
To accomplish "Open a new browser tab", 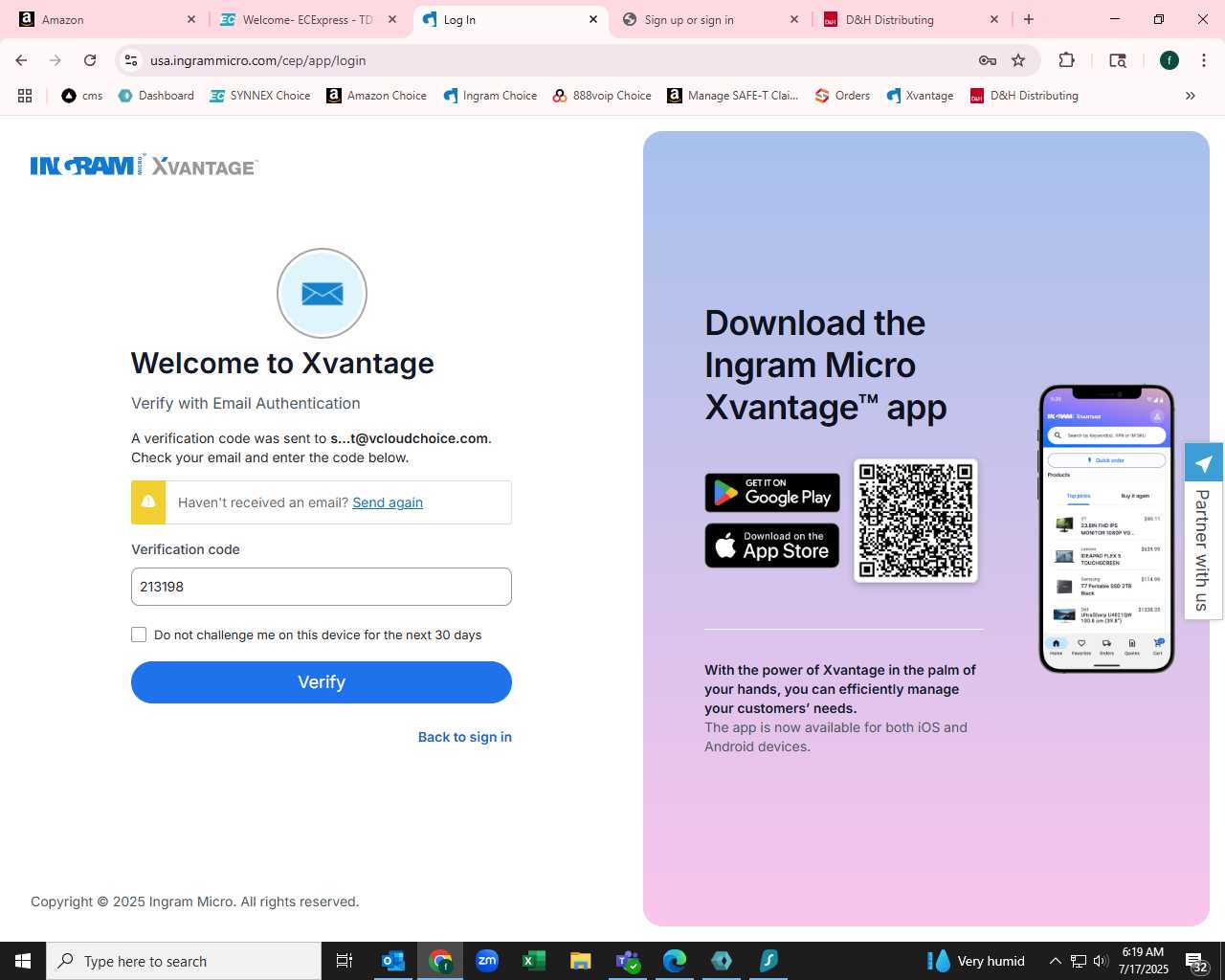I will 1029,19.
